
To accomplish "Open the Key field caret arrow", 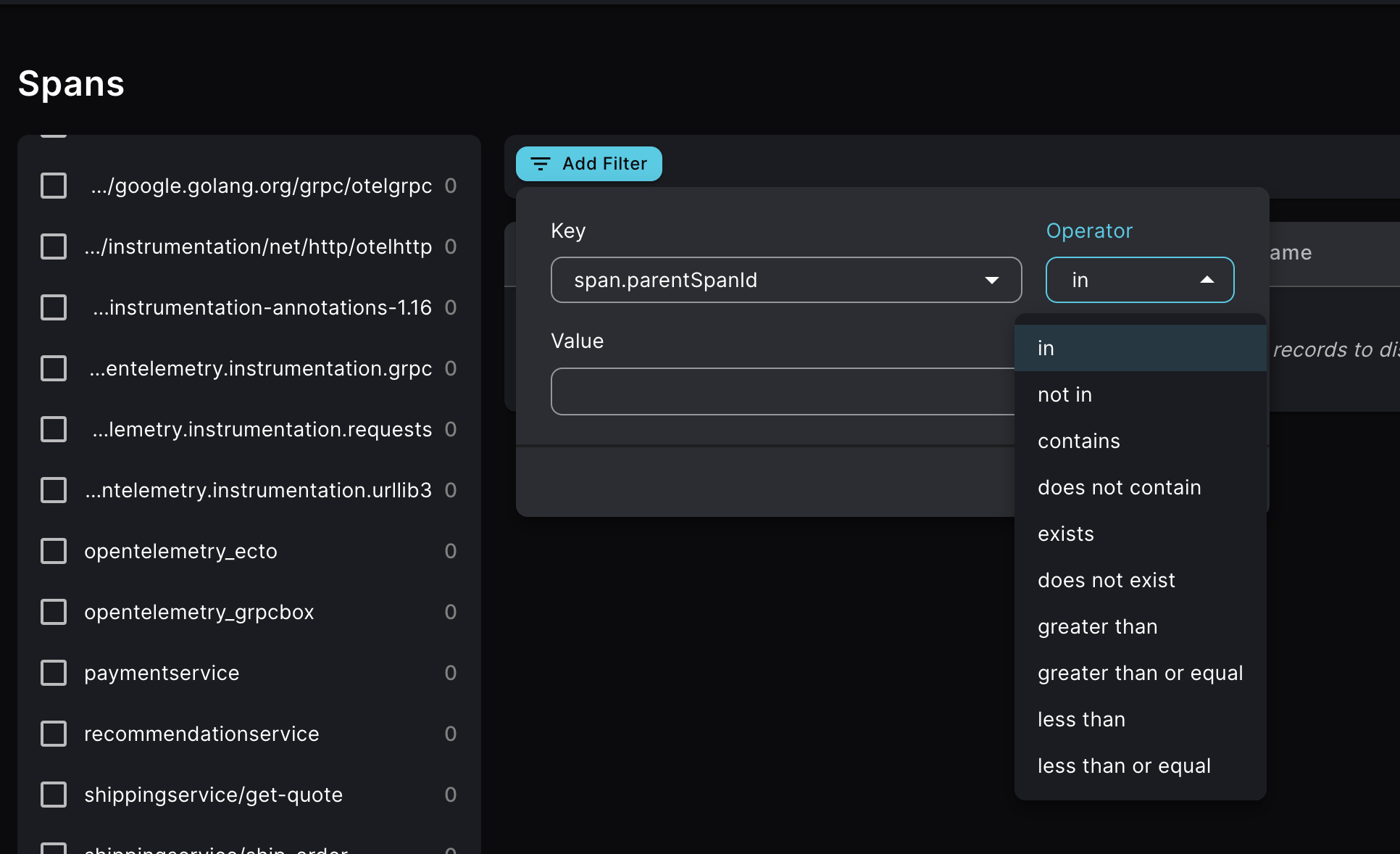I will pyautogui.click(x=992, y=280).
